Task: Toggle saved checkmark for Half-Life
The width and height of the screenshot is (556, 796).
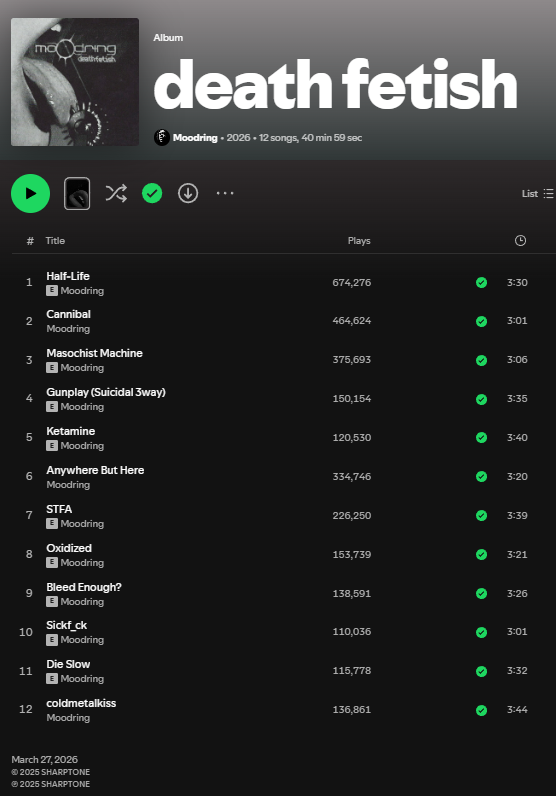Action: (481, 282)
